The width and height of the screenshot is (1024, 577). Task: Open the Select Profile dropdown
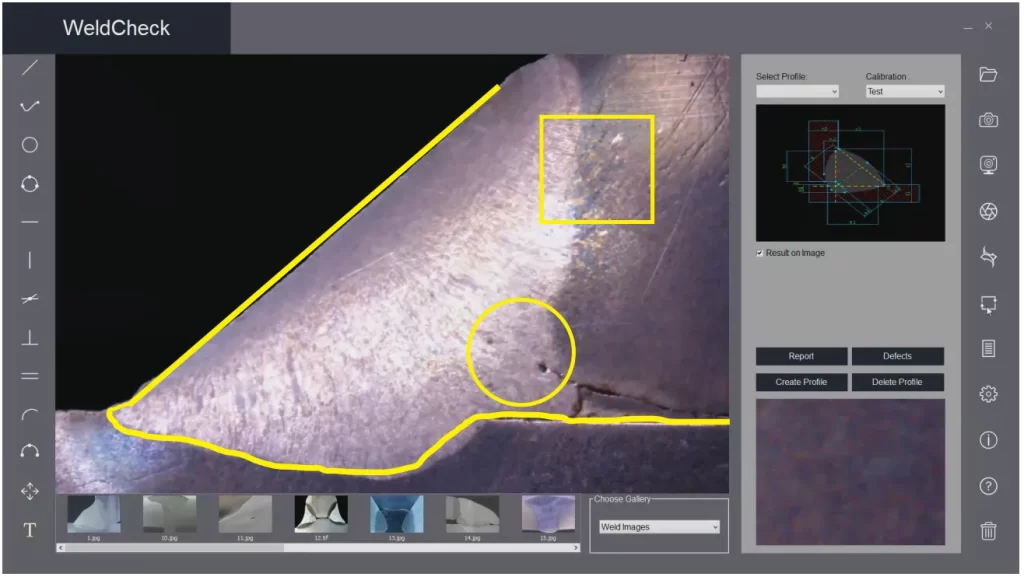(x=797, y=91)
